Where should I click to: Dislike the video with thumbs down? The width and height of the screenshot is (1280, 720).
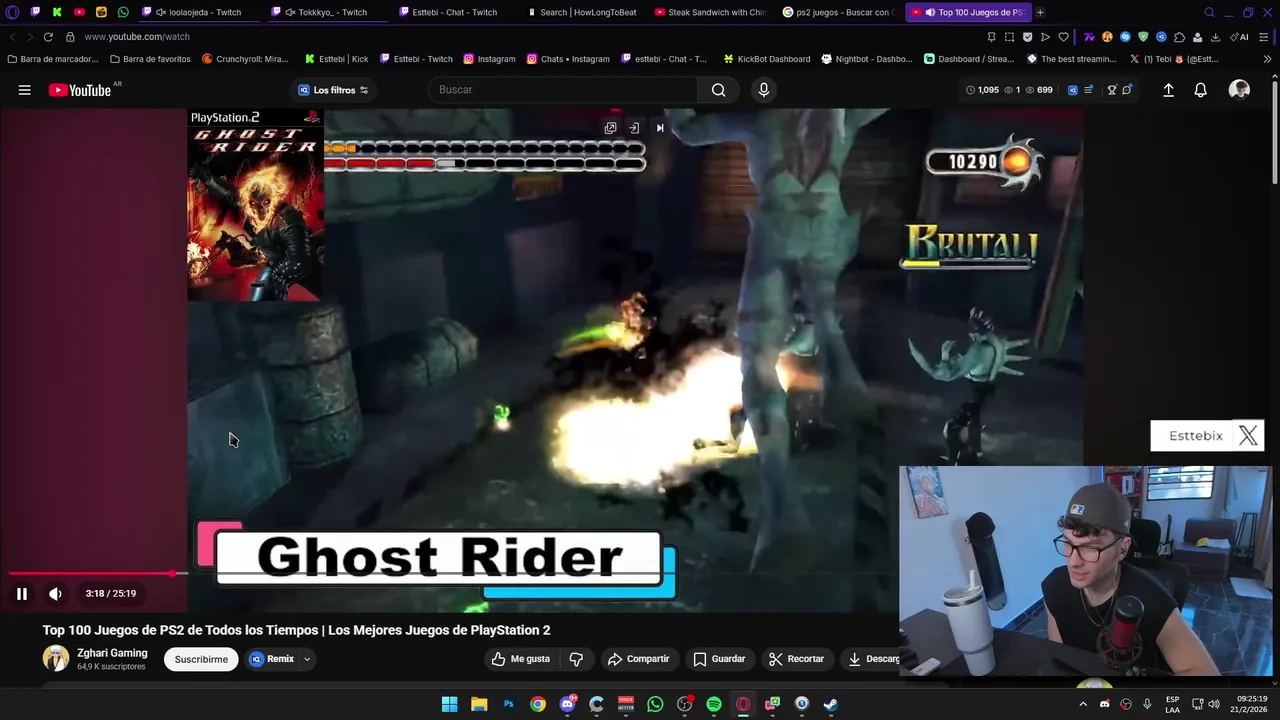click(576, 659)
